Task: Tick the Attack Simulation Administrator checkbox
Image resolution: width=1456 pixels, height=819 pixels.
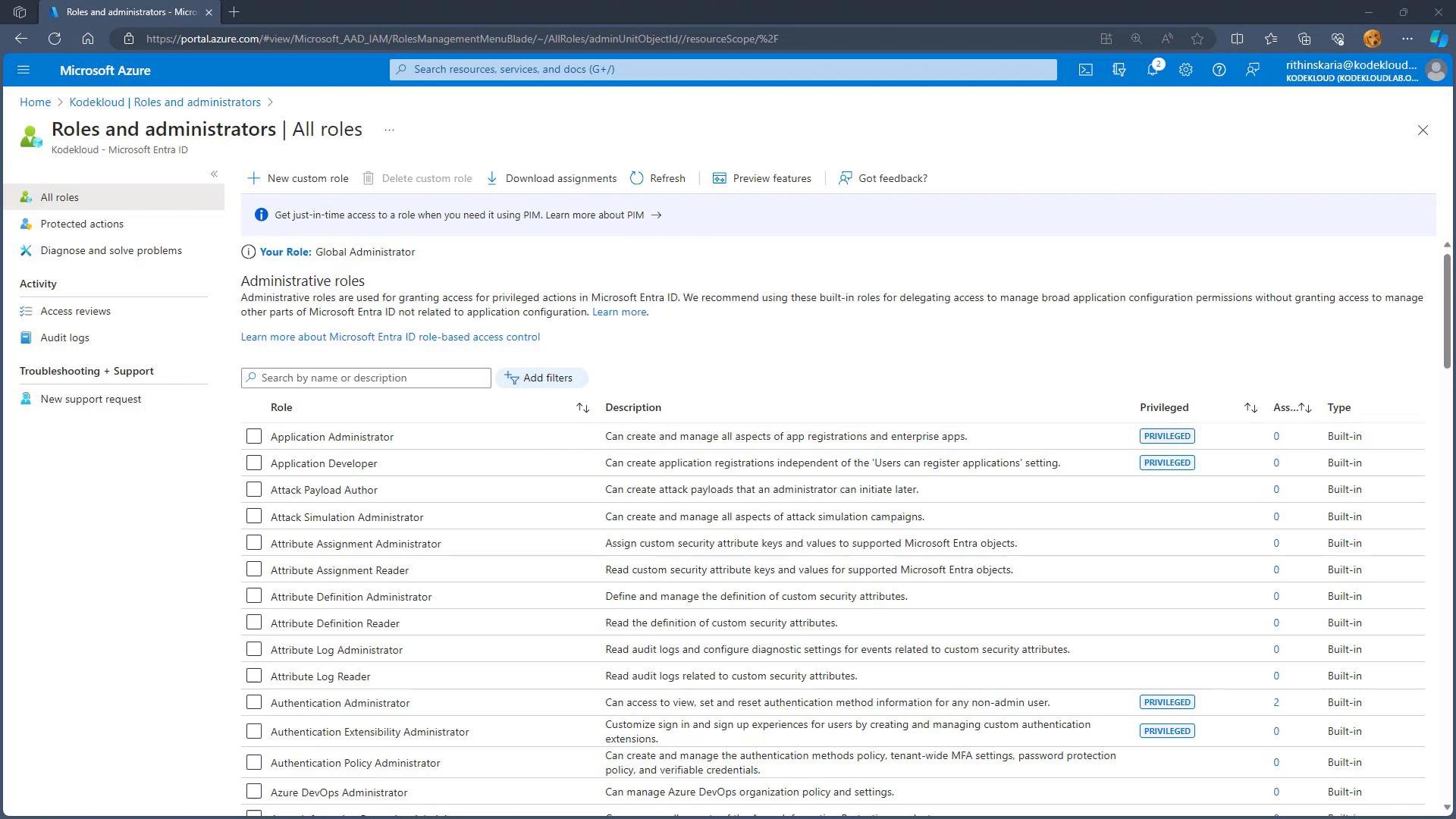Action: tap(254, 516)
